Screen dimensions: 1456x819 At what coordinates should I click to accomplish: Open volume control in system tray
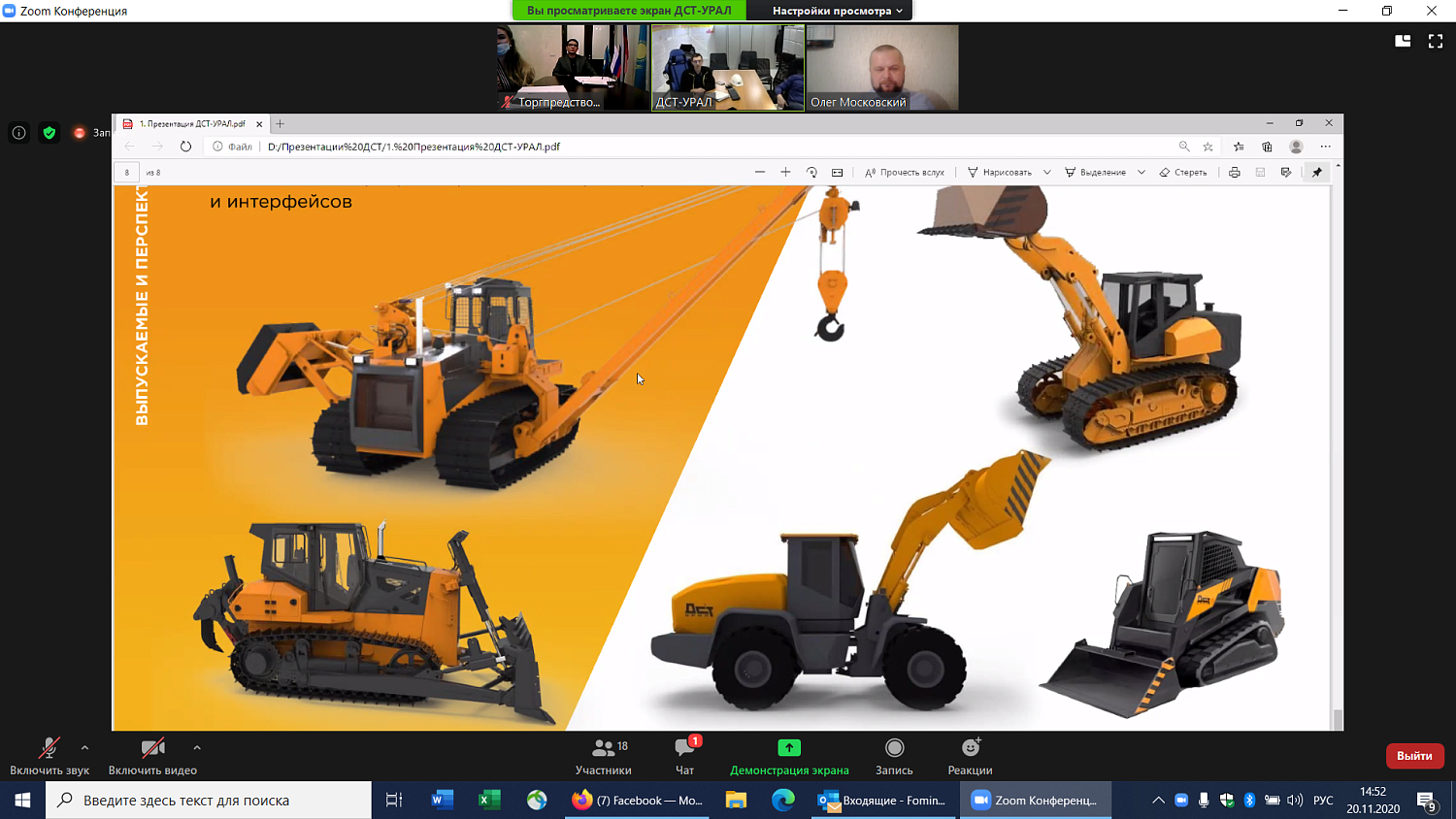tap(1295, 800)
